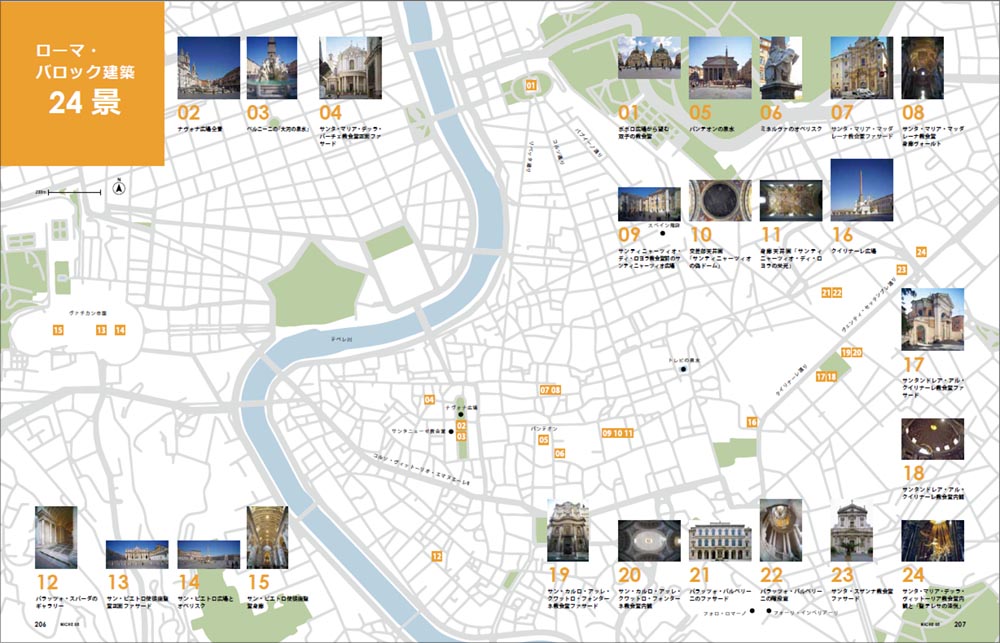Click the combined map marker 17 18
Image resolution: width=1000 pixels, height=643 pixels.
pos(826,377)
